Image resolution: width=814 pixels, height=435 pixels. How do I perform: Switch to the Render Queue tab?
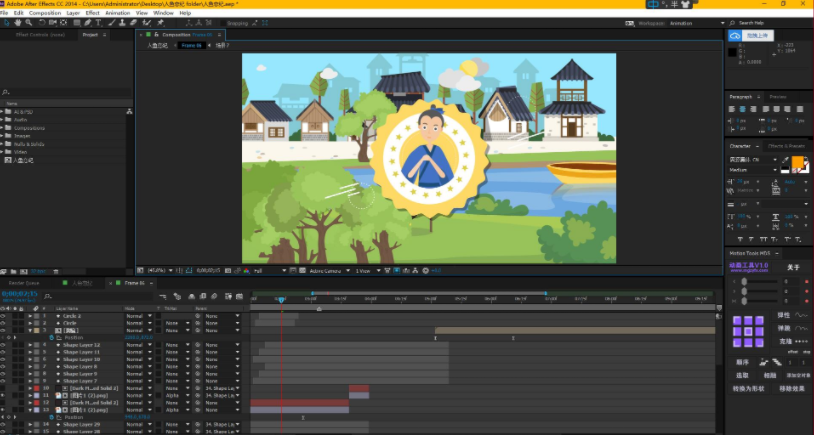click(24, 284)
